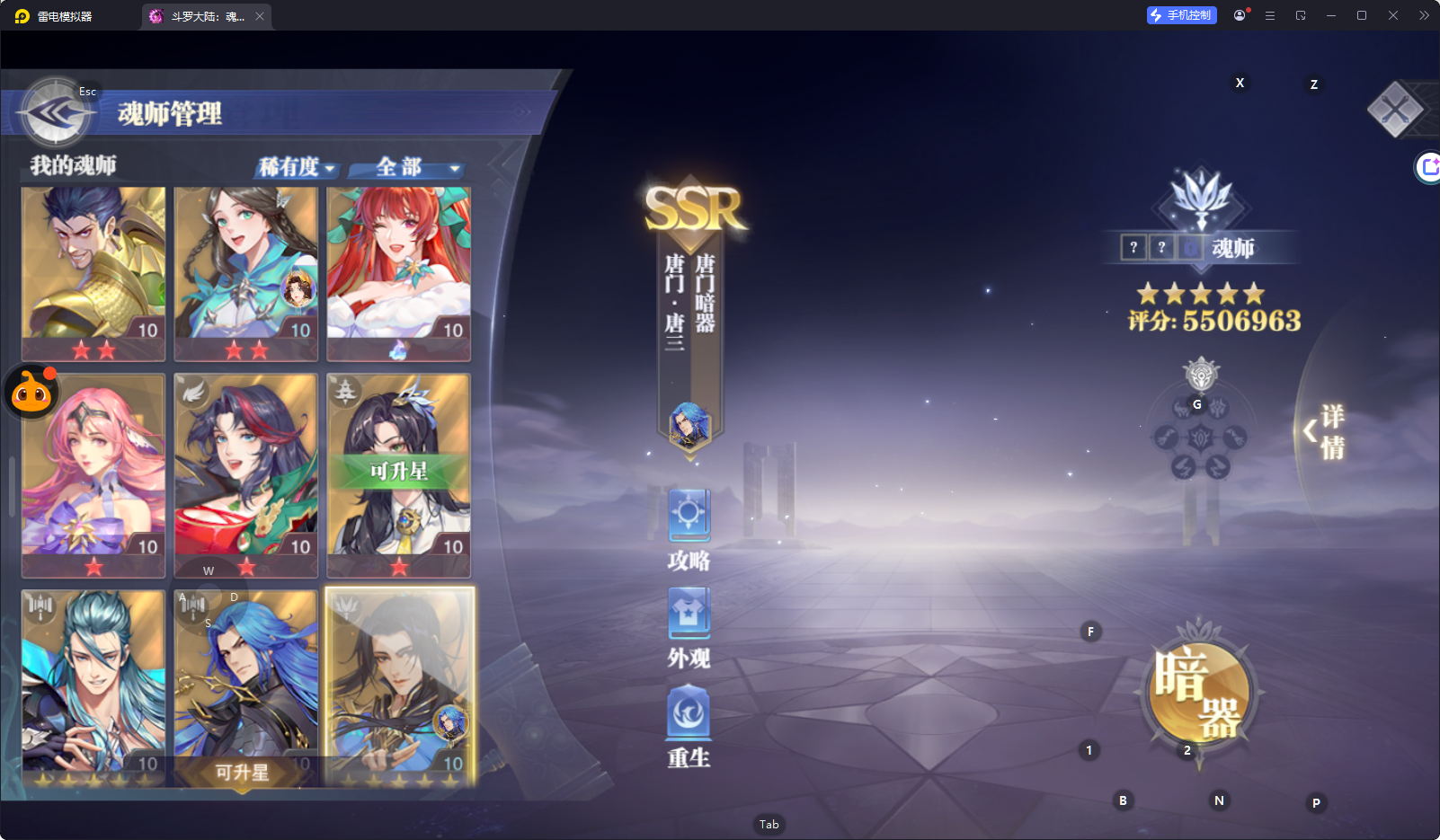The height and width of the screenshot is (840, 1440).
Task: Click the share icon at right edge
Action: (1429, 167)
